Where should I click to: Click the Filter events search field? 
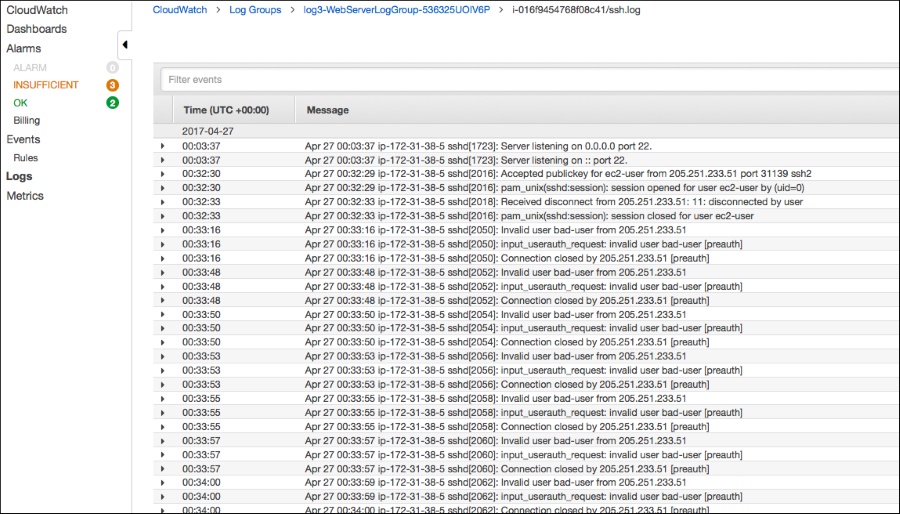coord(529,80)
